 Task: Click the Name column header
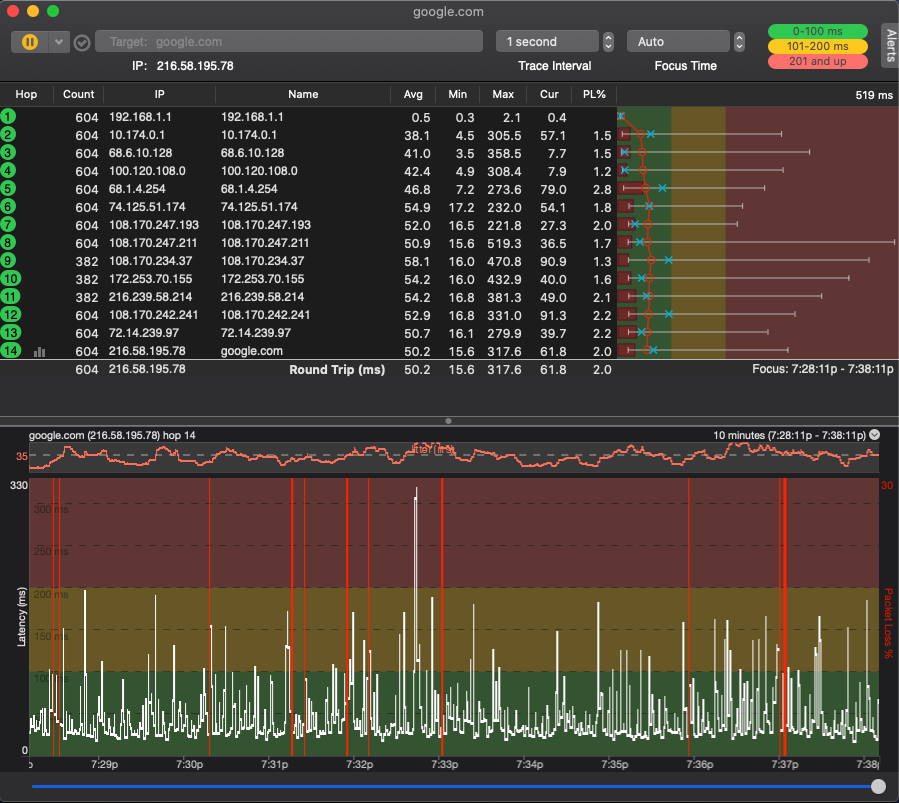(x=302, y=94)
